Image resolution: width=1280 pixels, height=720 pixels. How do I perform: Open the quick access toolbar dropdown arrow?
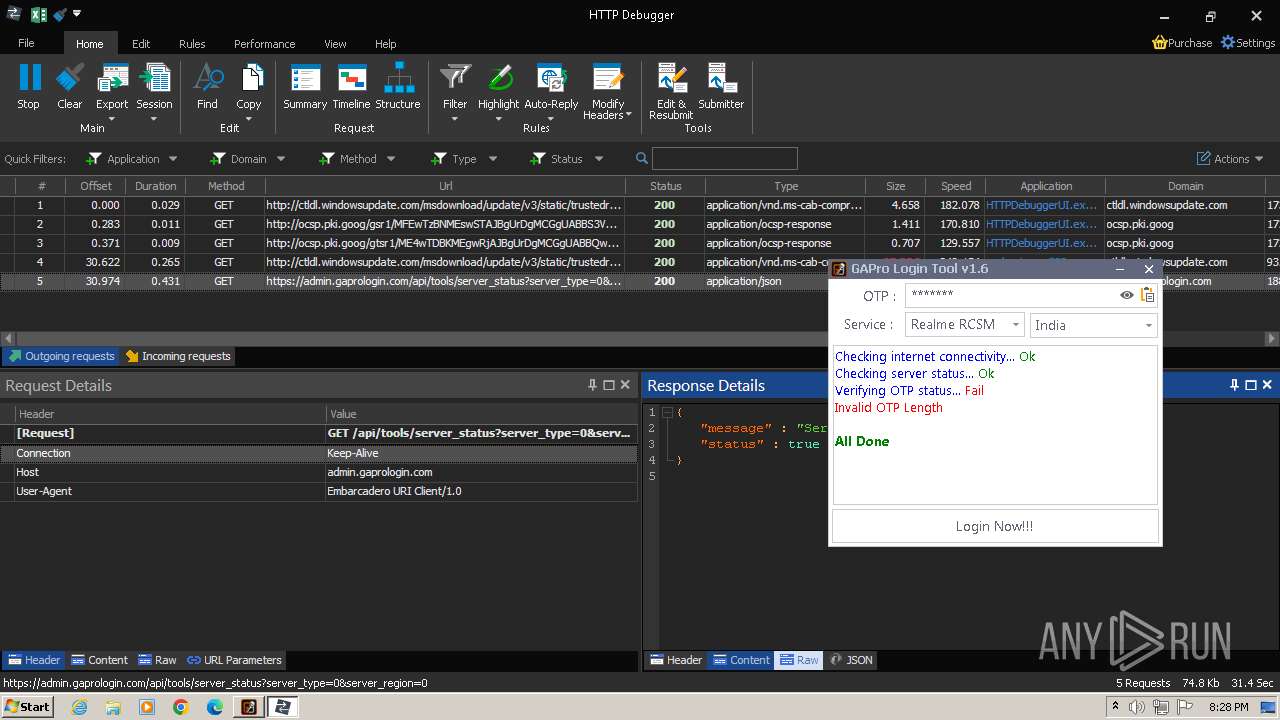(x=77, y=14)
